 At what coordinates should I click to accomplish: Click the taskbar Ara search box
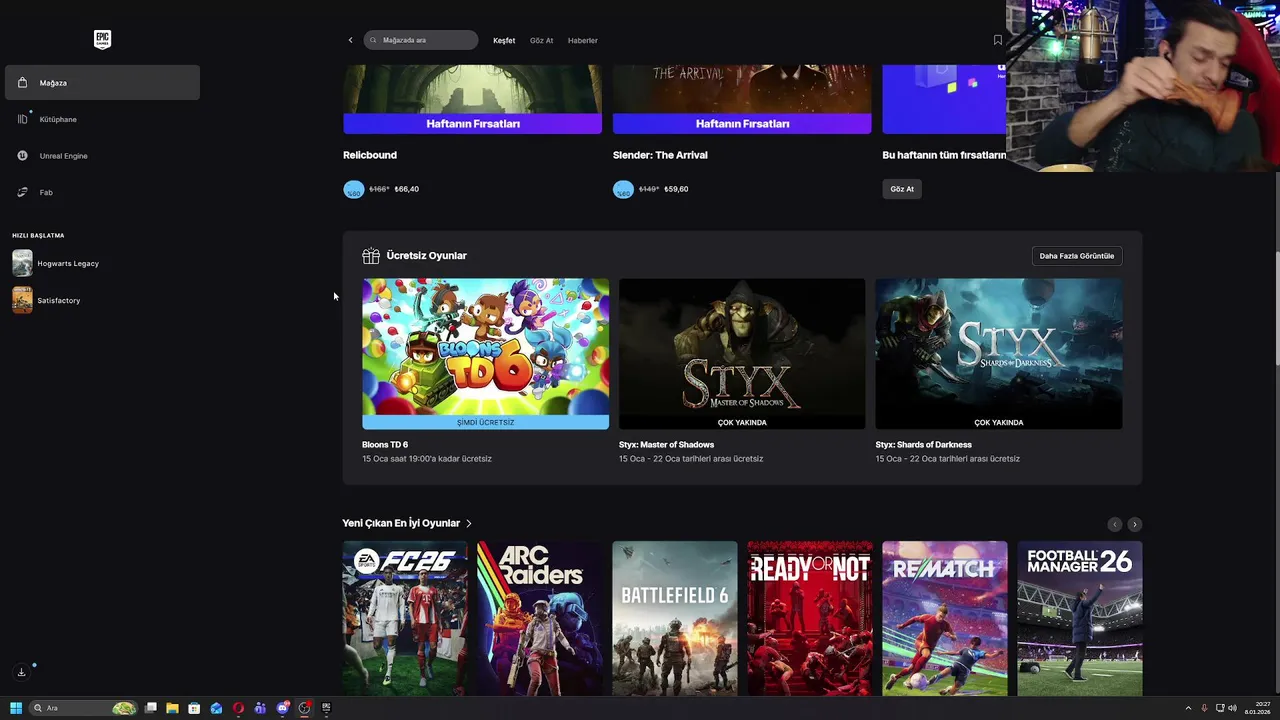pos(83,708)
